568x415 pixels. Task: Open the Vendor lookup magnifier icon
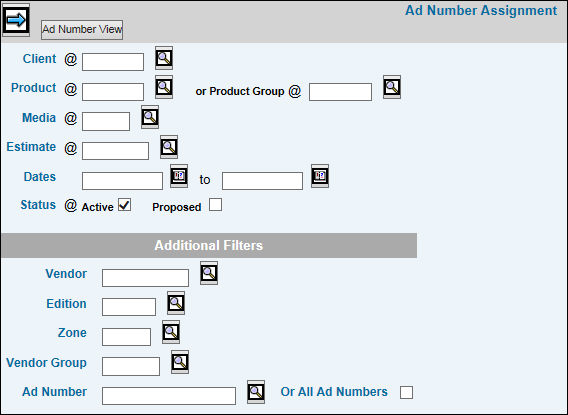(209, 273)
